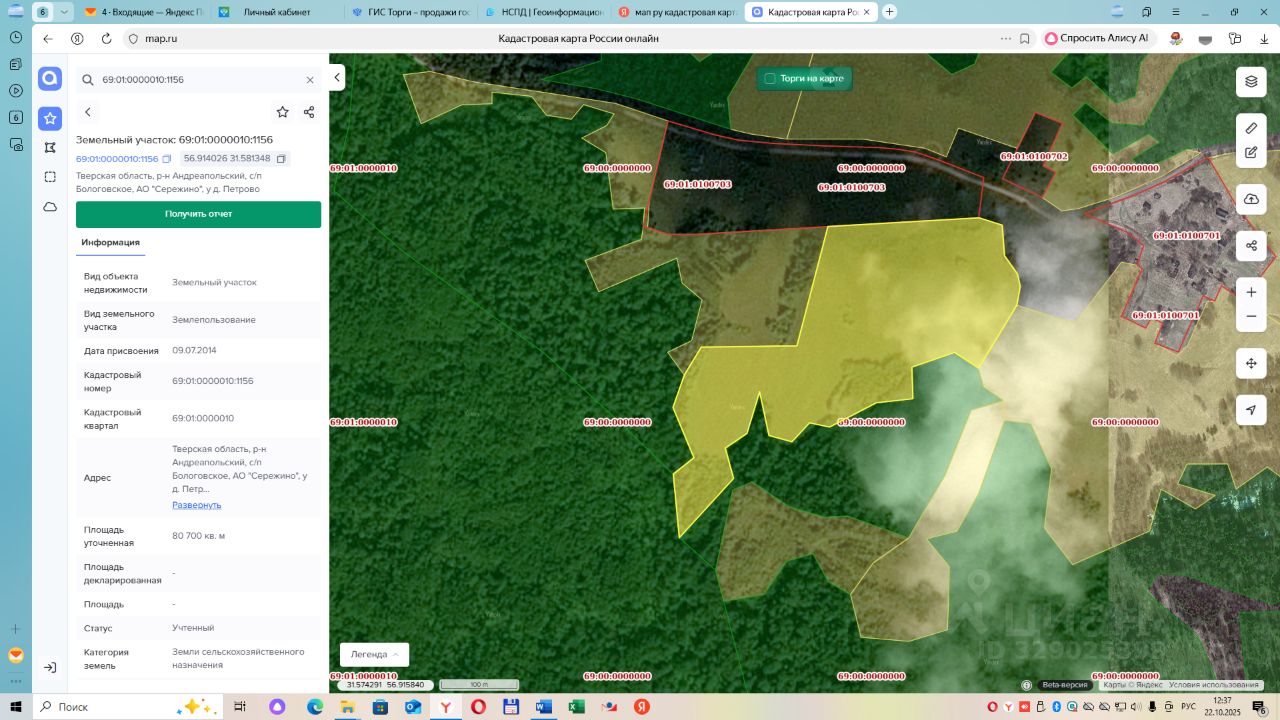This screenshot has height=720, width=1280.
Task: Click the pan/move map control icon
Action: 1251,364
